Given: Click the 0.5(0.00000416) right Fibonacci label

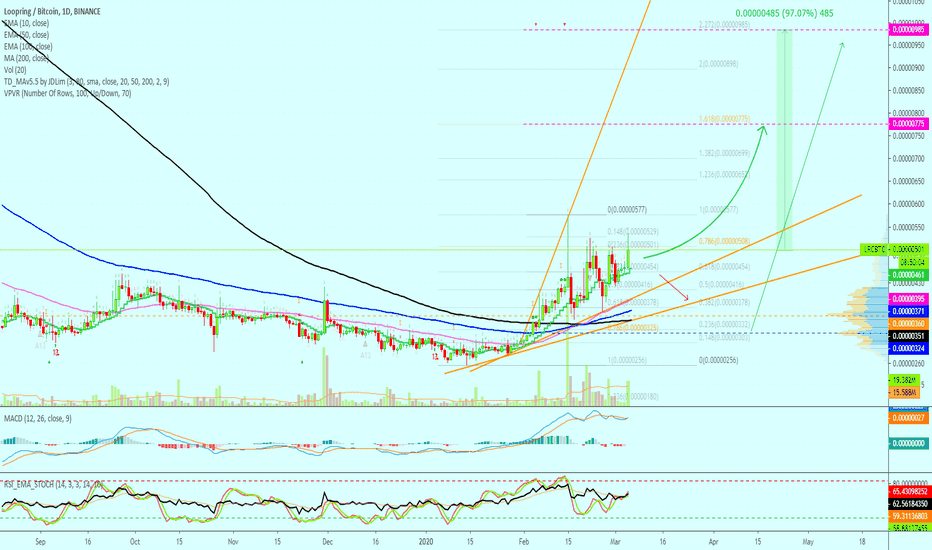Looking at the screenshot, I should tap(721, 285).
